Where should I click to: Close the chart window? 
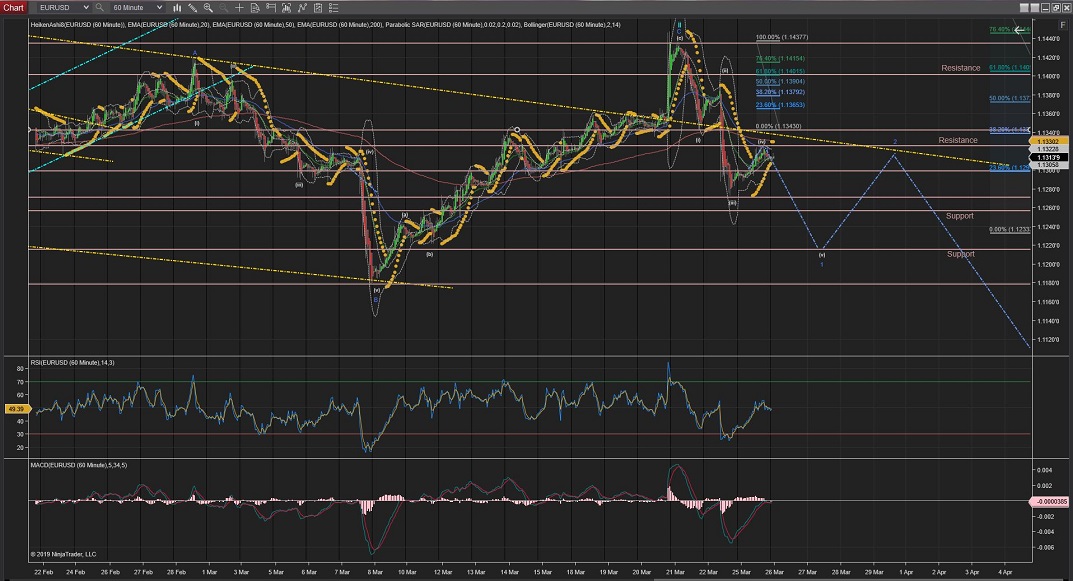[1066, 8]
